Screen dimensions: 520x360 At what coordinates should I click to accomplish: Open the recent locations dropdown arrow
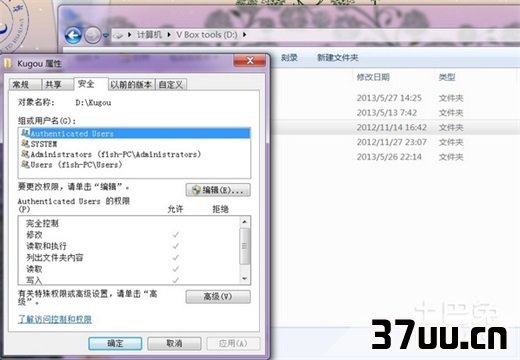coord(106,35)
